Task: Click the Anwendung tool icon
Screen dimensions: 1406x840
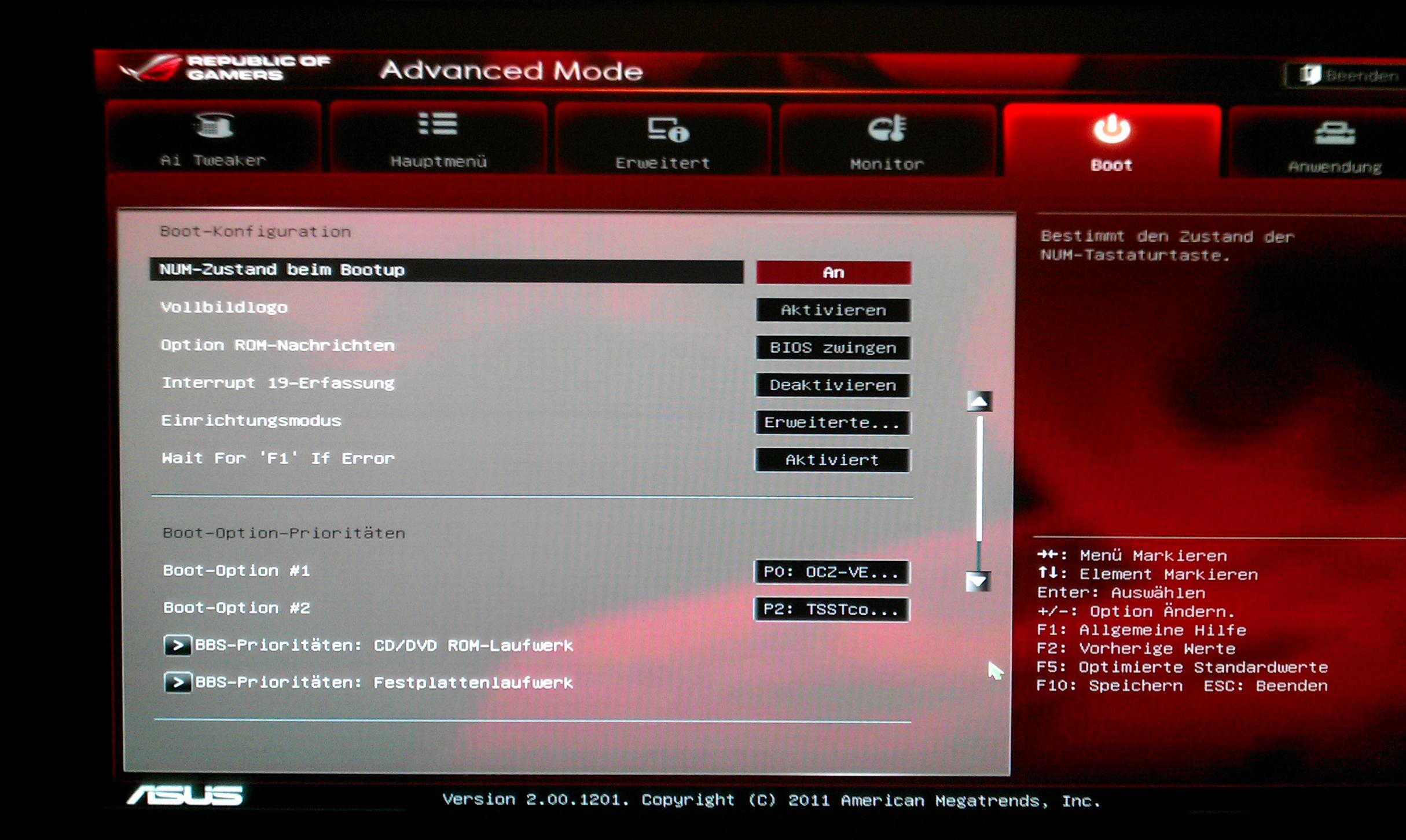Action: (x=1334, y=133)
